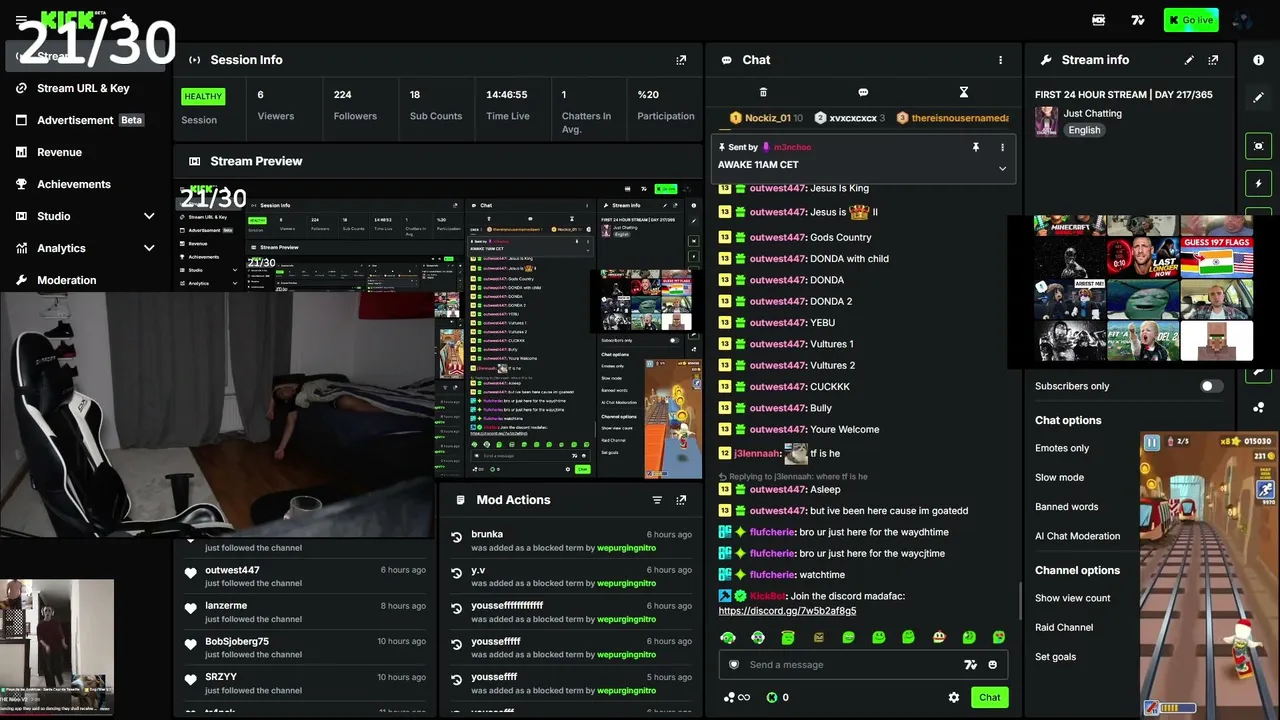Image resolution: width=1280 pixels, height=720 pixels.
Task: Click Set goals option
Action: (x=1055, y=657)
